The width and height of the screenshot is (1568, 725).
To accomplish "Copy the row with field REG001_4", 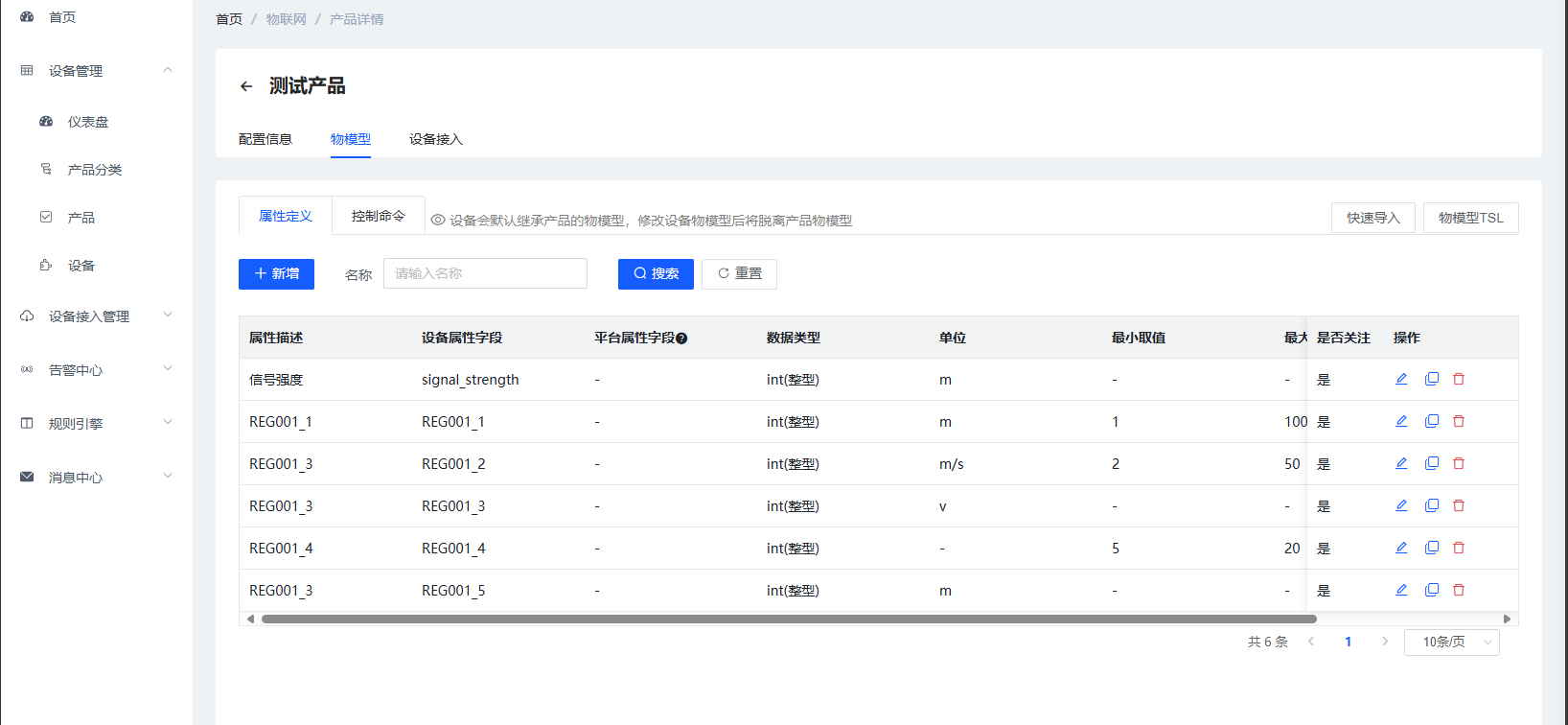I will click(x=1432, y=548).
